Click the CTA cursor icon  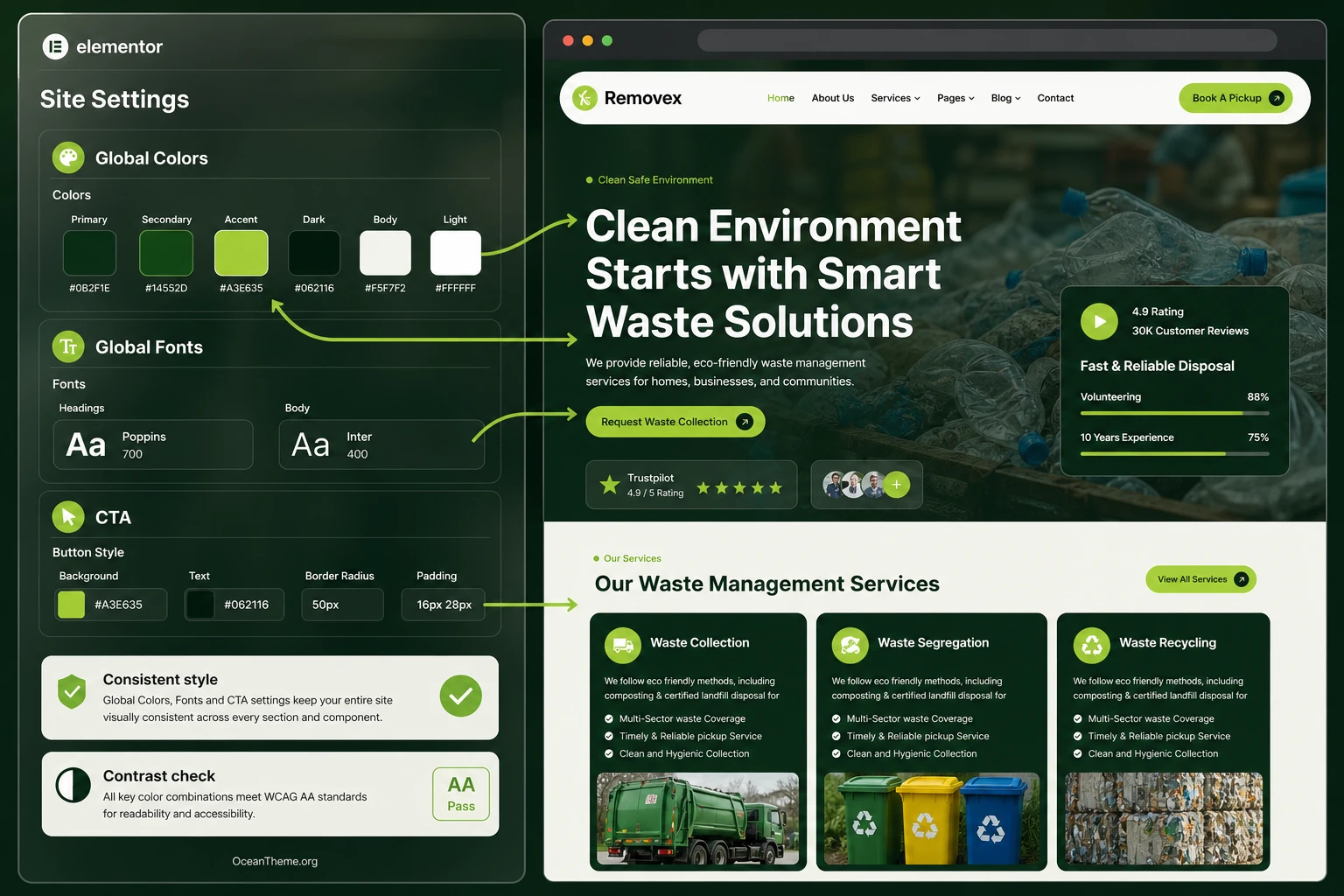click(68, 517)
